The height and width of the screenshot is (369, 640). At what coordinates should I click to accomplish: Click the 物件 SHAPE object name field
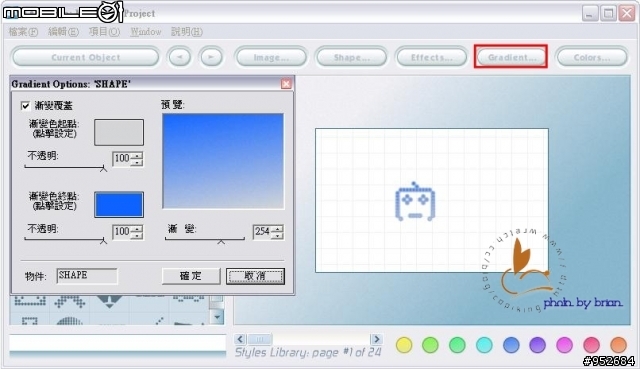coord(87,276)
